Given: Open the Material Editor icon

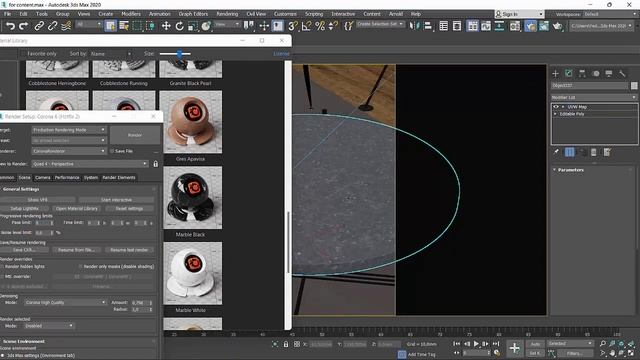Looking at the screenshot, I should pyautogui.click(x=515, y=26).
